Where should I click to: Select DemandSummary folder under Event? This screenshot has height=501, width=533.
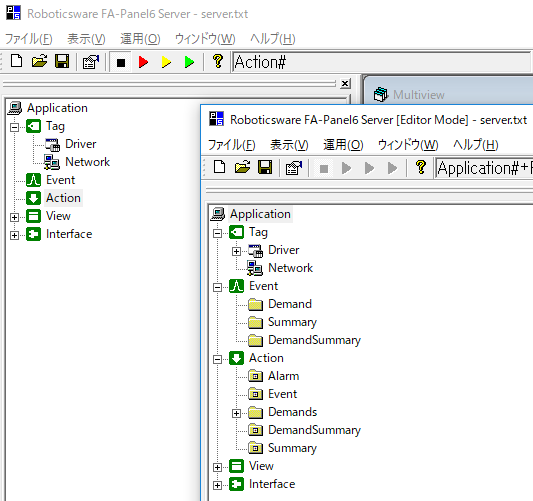(x=314, y=340)
